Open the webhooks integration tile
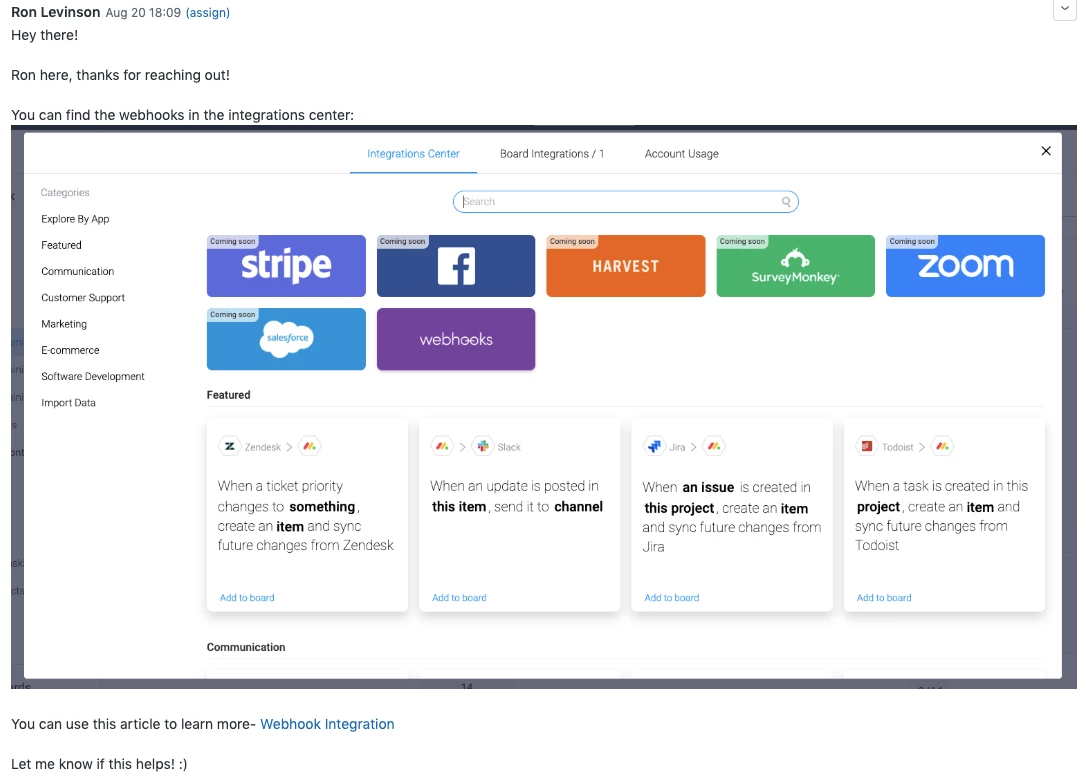 [x=456, y=339]
